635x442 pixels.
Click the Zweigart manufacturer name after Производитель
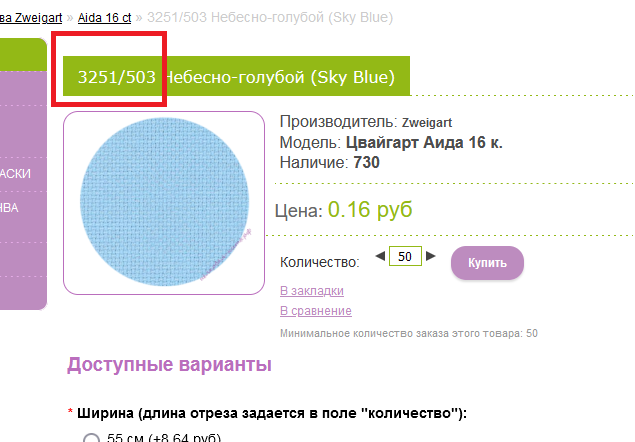(427, 123)
